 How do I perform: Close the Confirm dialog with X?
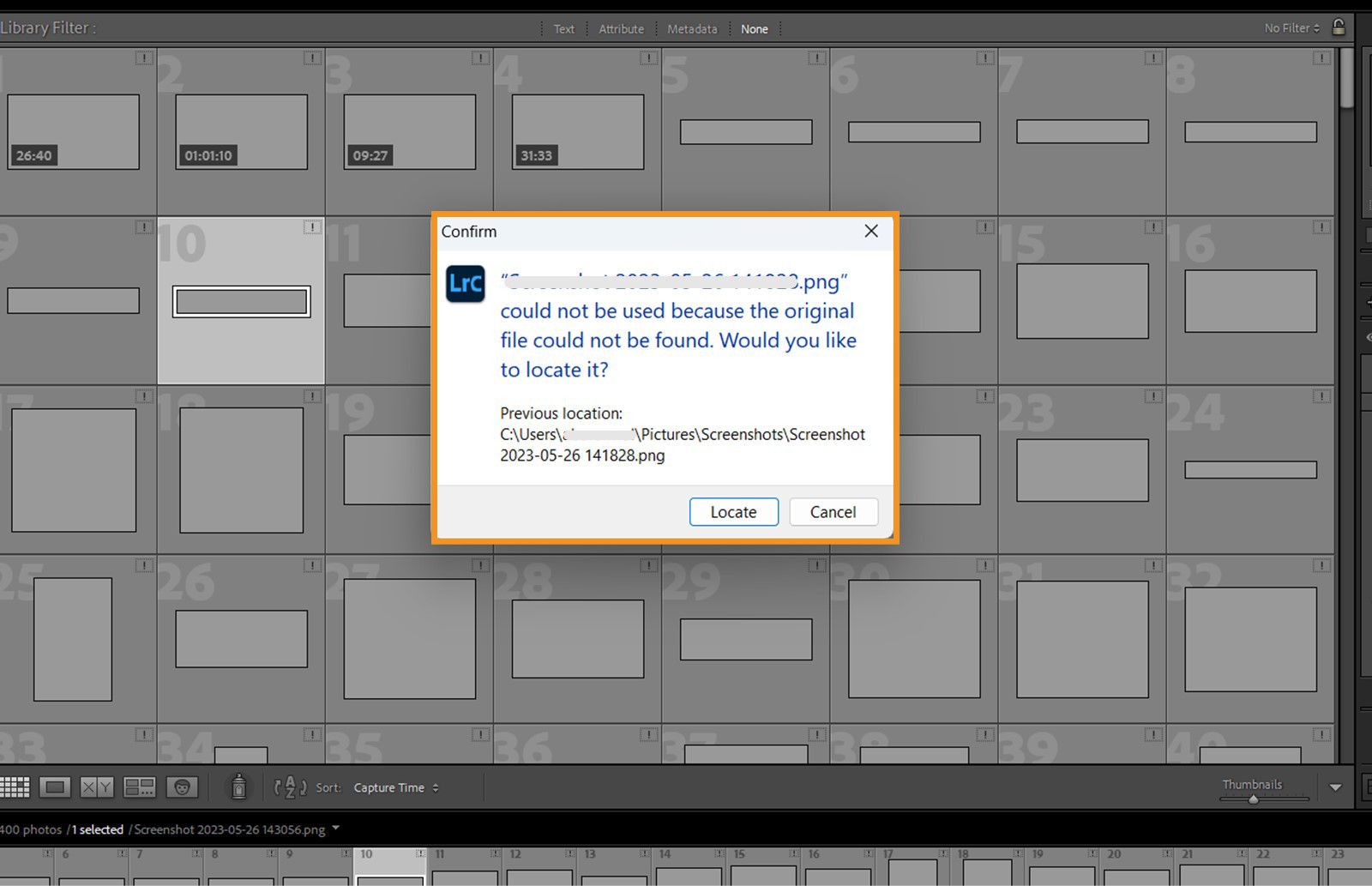point(871,231)
